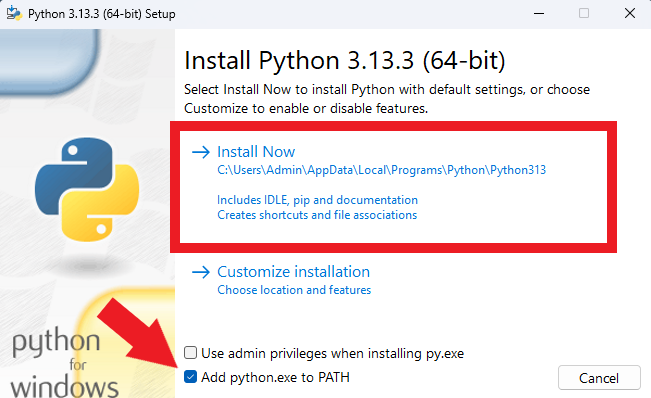Image resolution: width=651 pixels, height=398 pixels.
Task: Click the 'Install Python 3.13.3 (64-bit)' heading
Action: coord(345,61)
